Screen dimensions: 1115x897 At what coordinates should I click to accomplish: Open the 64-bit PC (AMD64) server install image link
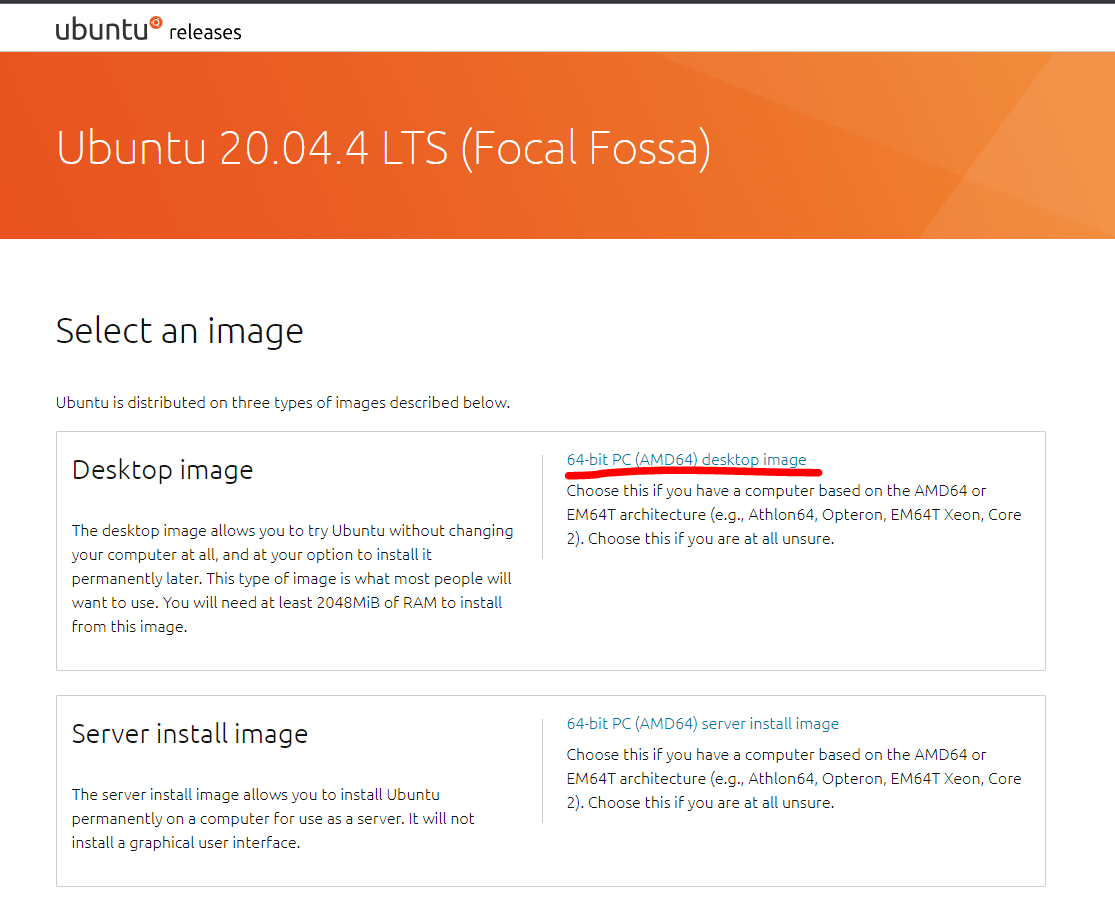(703, 723)
